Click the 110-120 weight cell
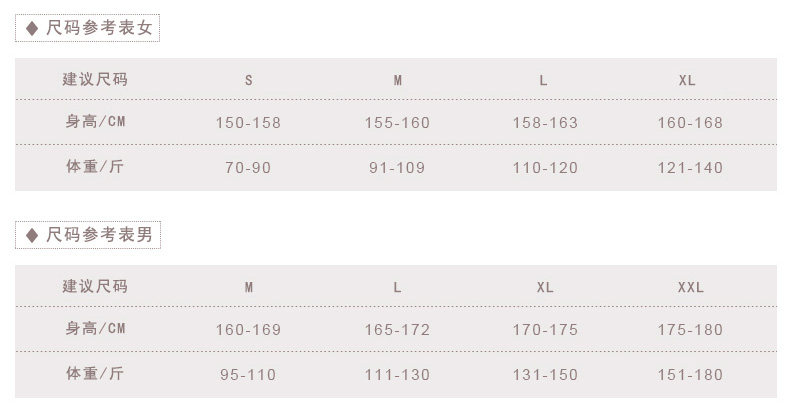This screenshot has width=790, height=417. point(544,168)
